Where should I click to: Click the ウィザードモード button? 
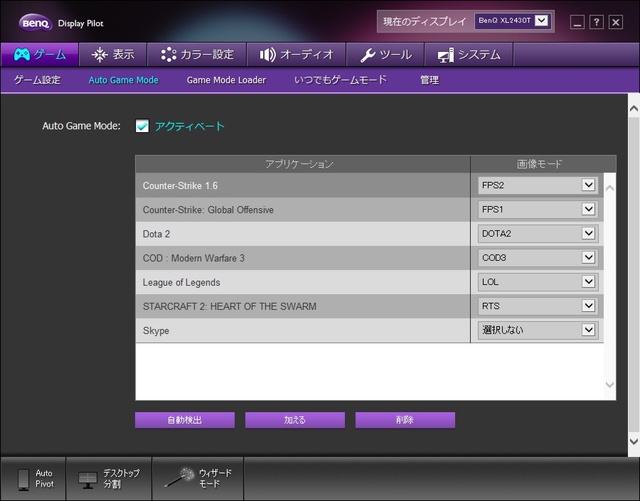(x=198, y=479)
